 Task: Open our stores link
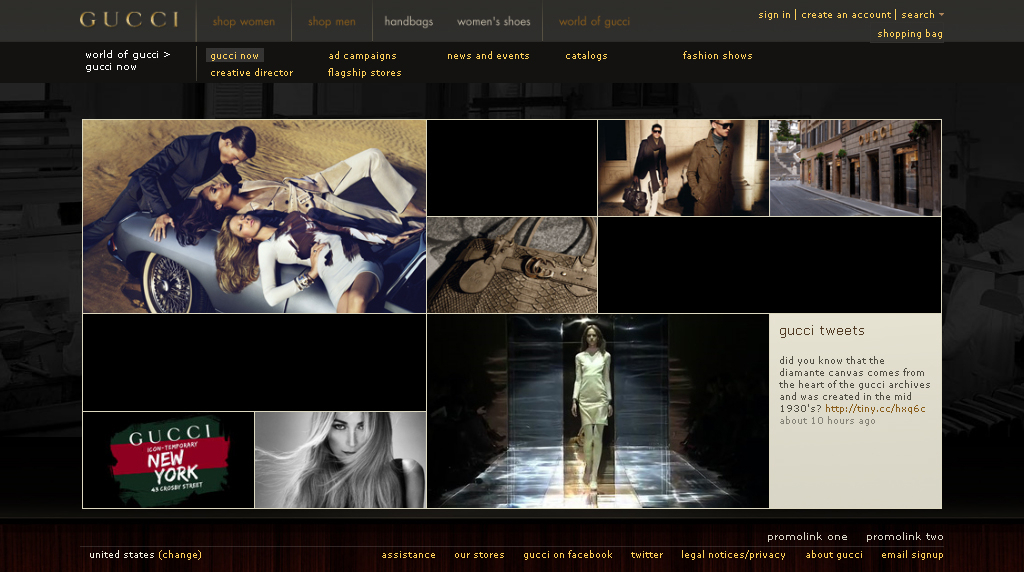pyautogui.click(x=479, y=554)
